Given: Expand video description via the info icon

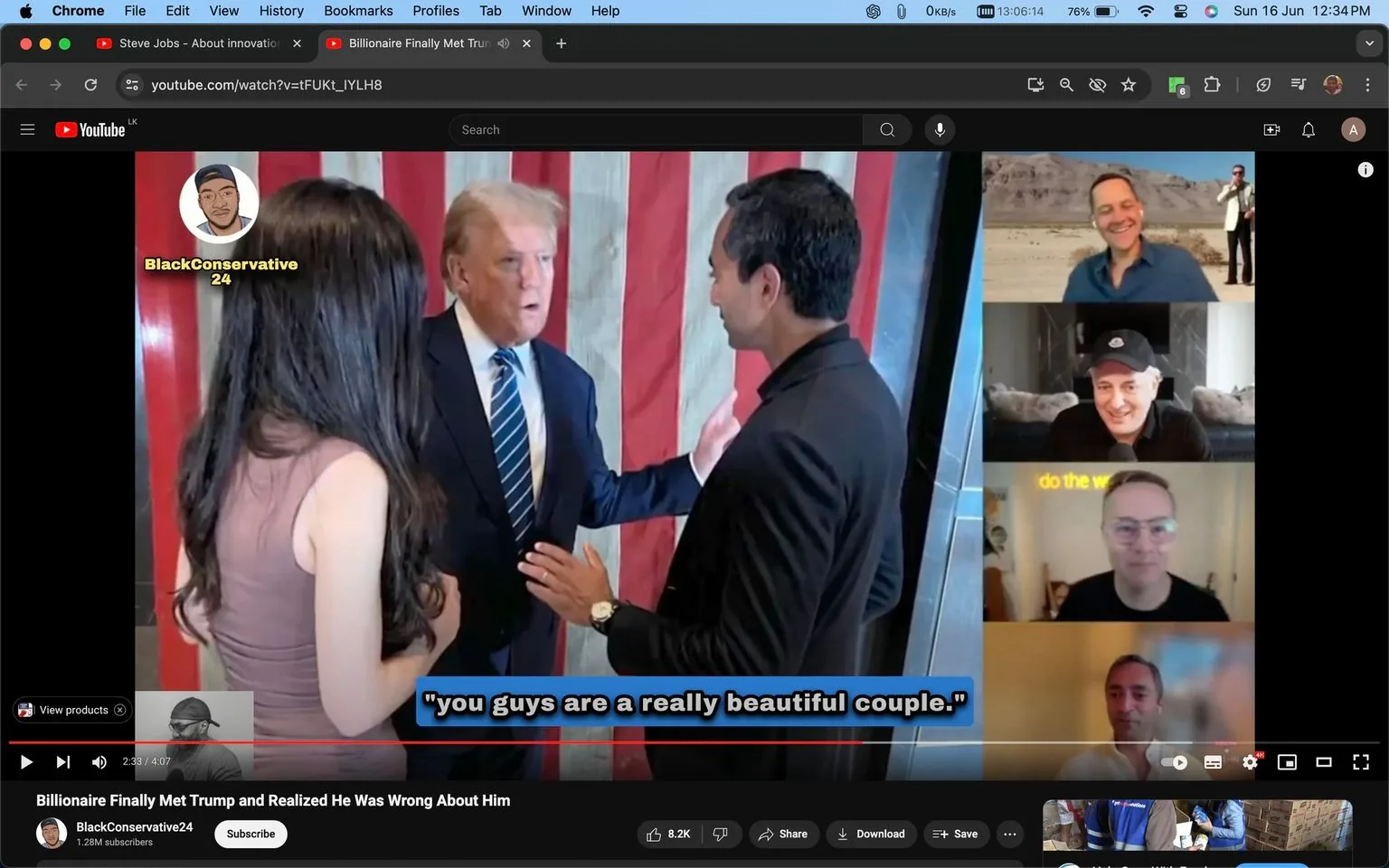Looking at the screenshot, I should 1365,169.
